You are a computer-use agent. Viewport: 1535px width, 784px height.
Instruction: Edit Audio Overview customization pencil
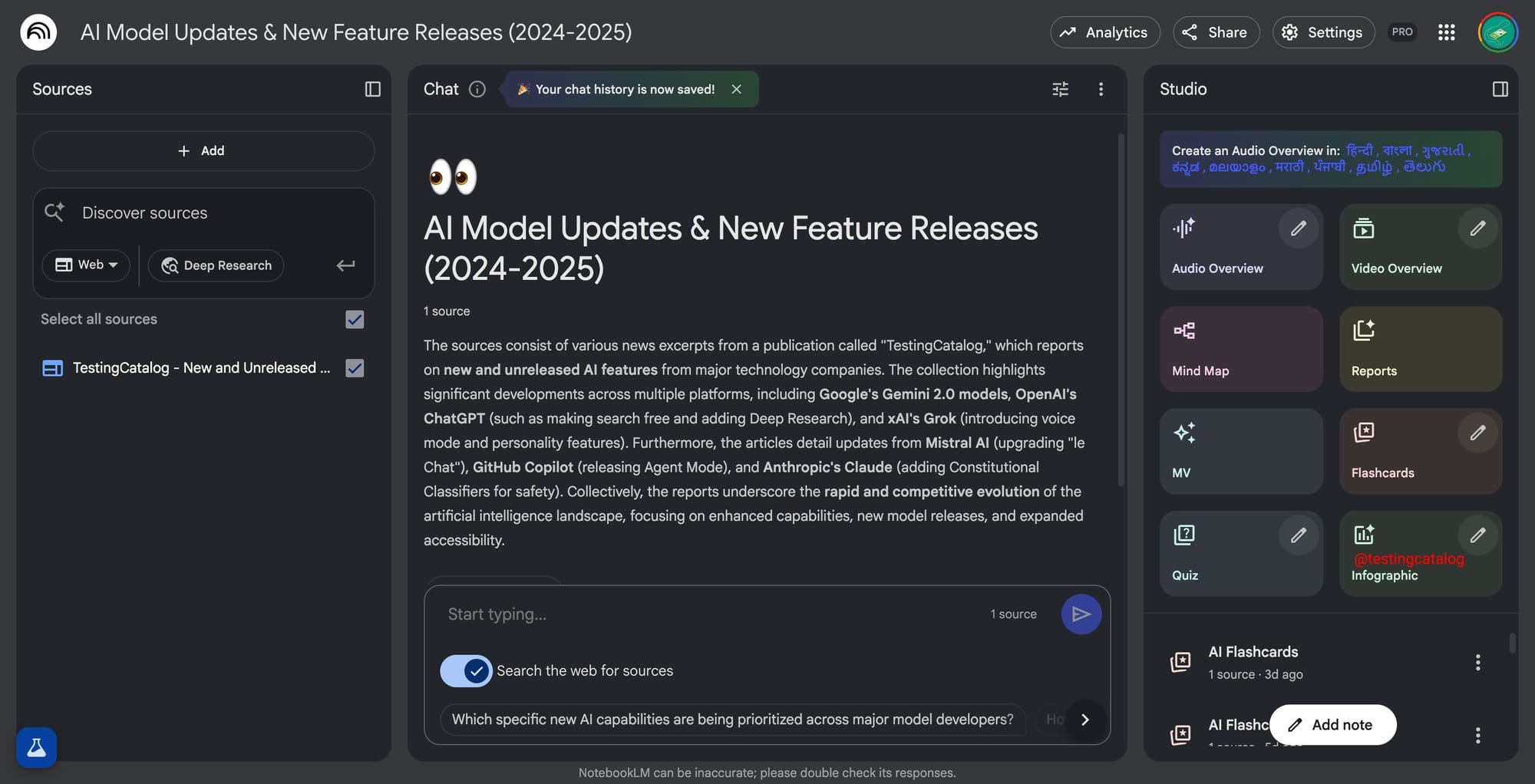coord(1298,229)
